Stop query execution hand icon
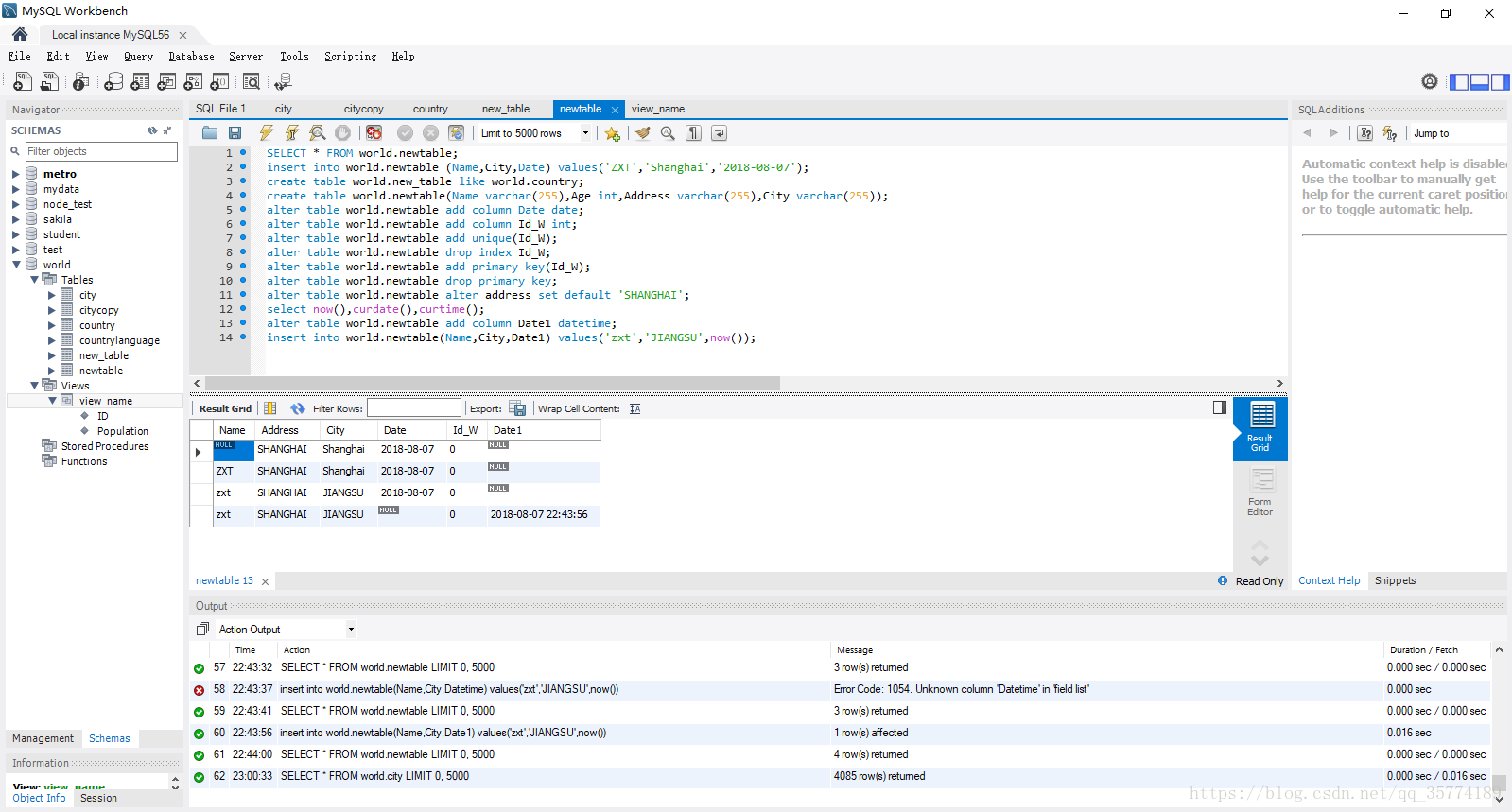The width and height of the screenshot is (1512, 812). click(x=343, y=133)
